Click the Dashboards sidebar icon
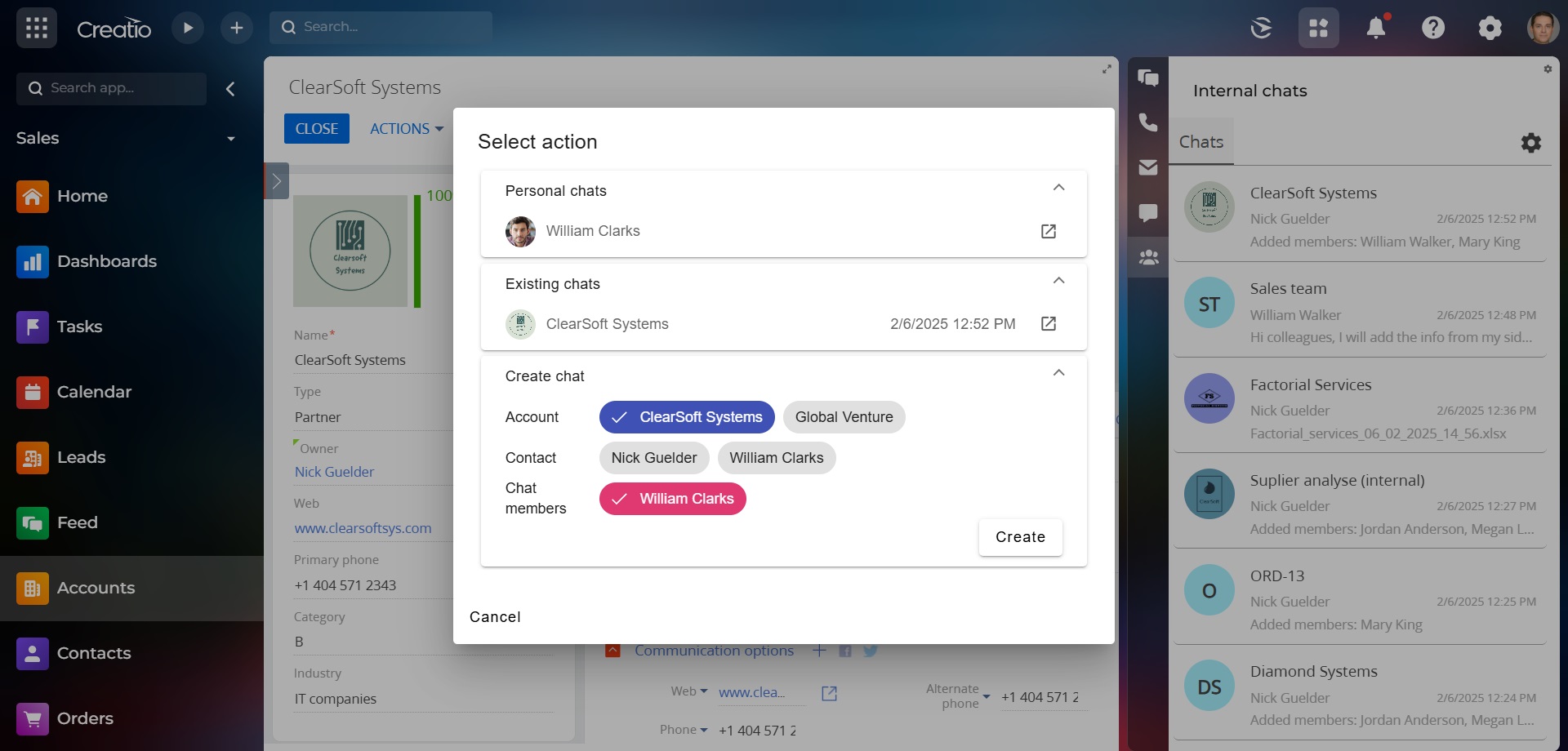 point(33,262)
